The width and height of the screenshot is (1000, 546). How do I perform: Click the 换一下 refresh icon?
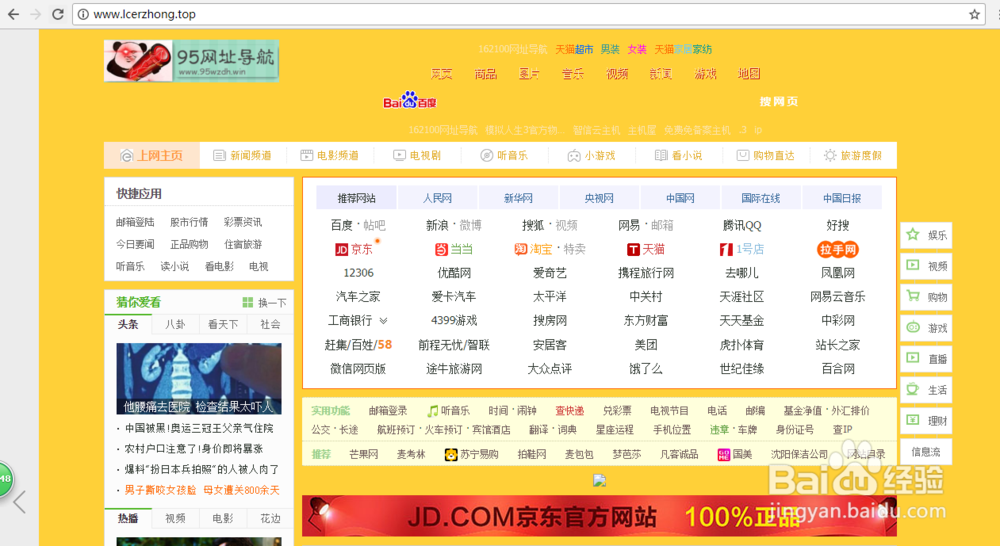coord(247,302)
